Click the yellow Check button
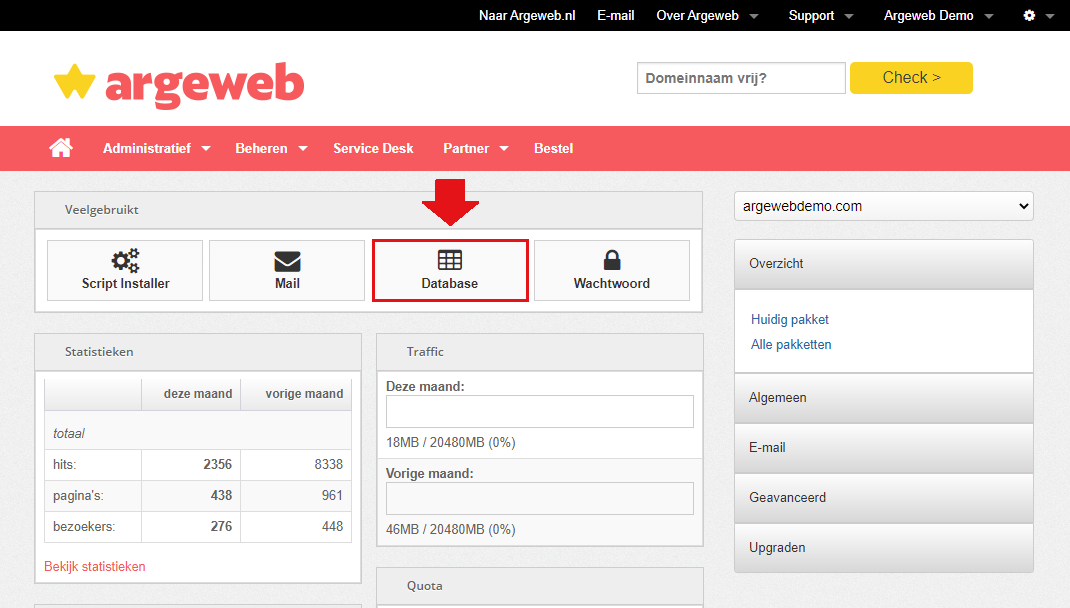Image resolution: width=1070 pixels, height=608 pixels. tap(911, 78)
